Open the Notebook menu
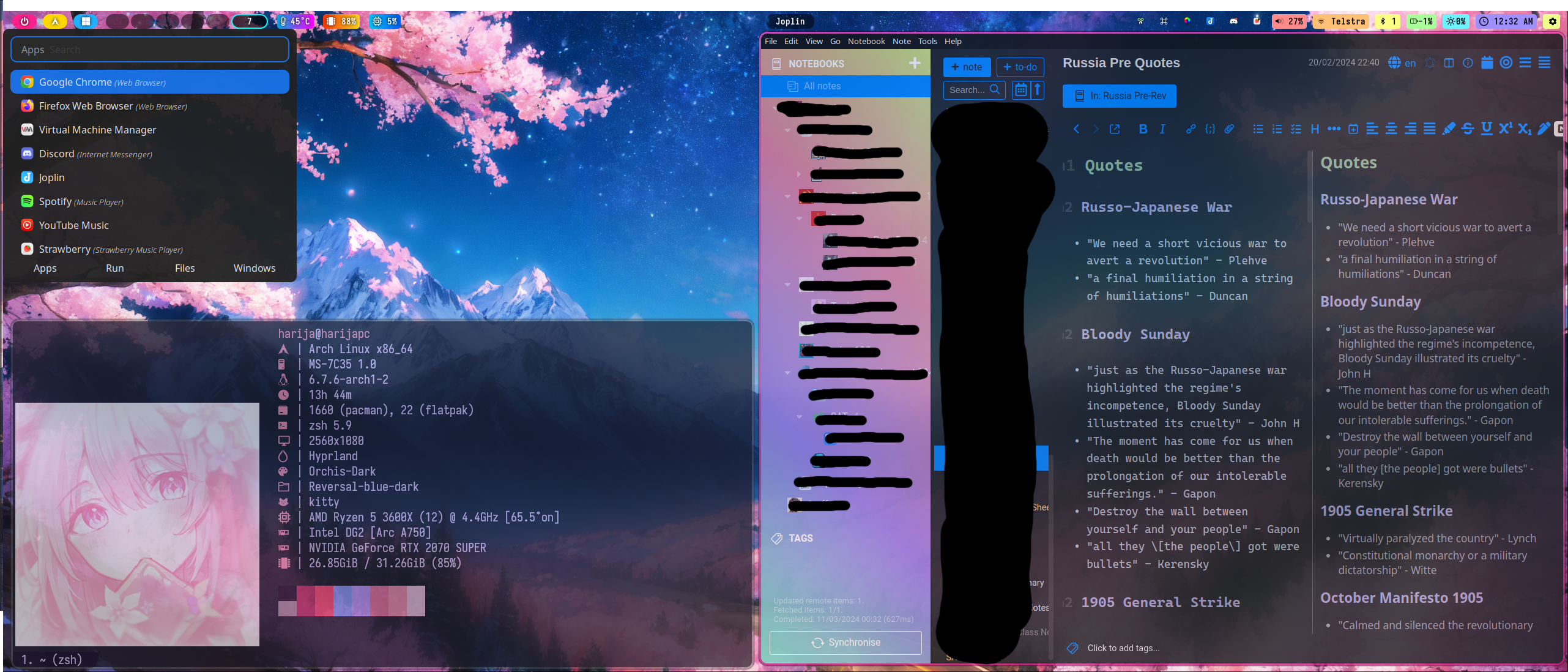1568x672 pixels. pyautogui.click(x=866, y=41)
